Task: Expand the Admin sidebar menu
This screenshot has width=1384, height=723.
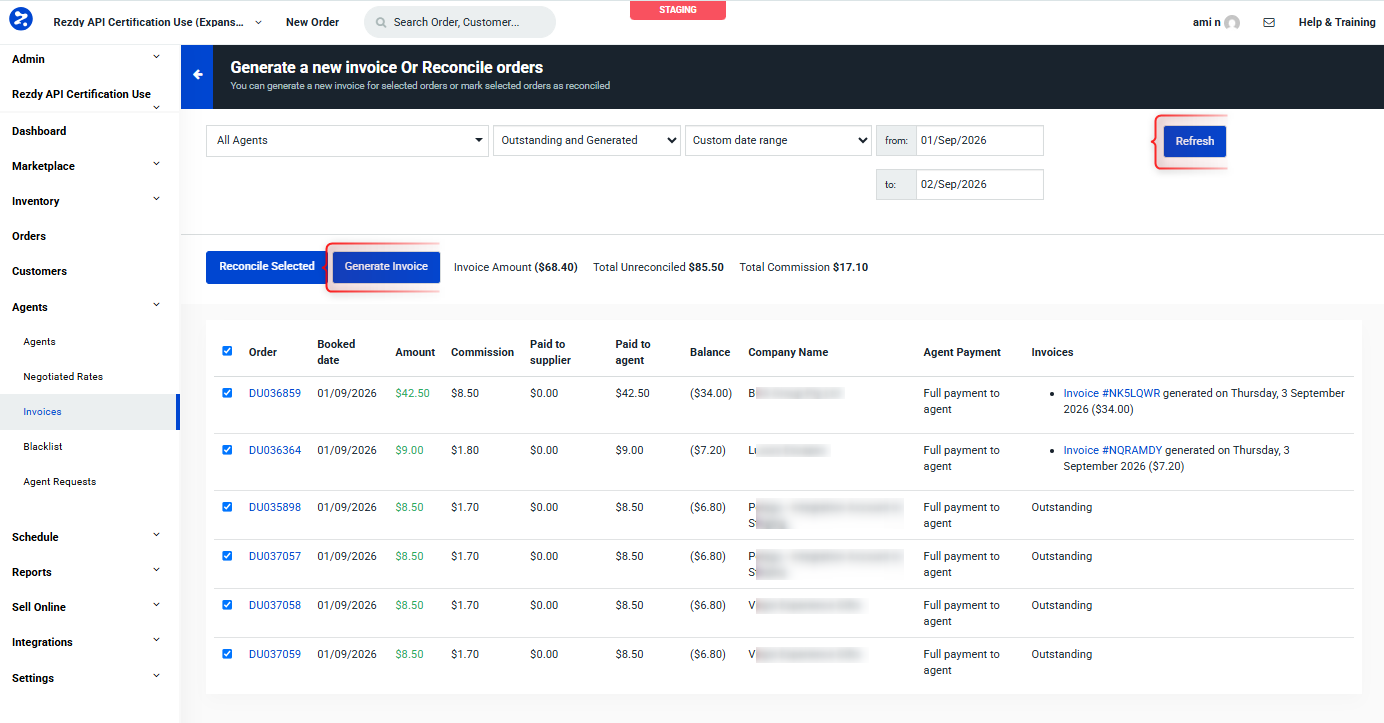Action: click(x=156, y=58)
